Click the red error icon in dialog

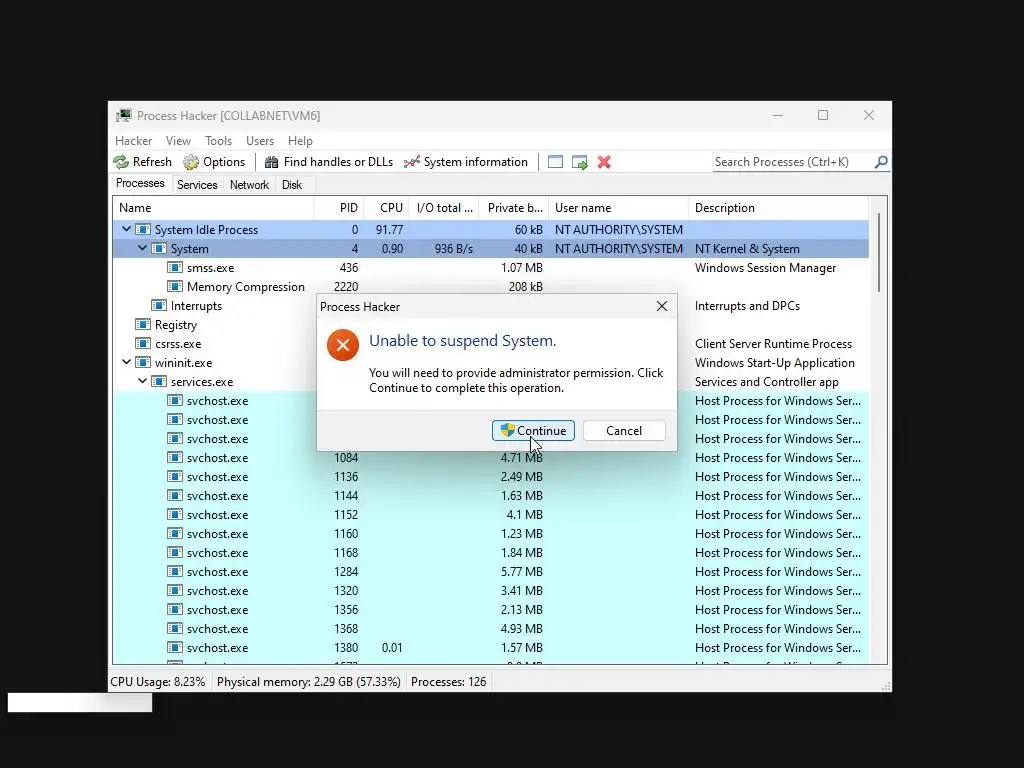click(343, 345)
